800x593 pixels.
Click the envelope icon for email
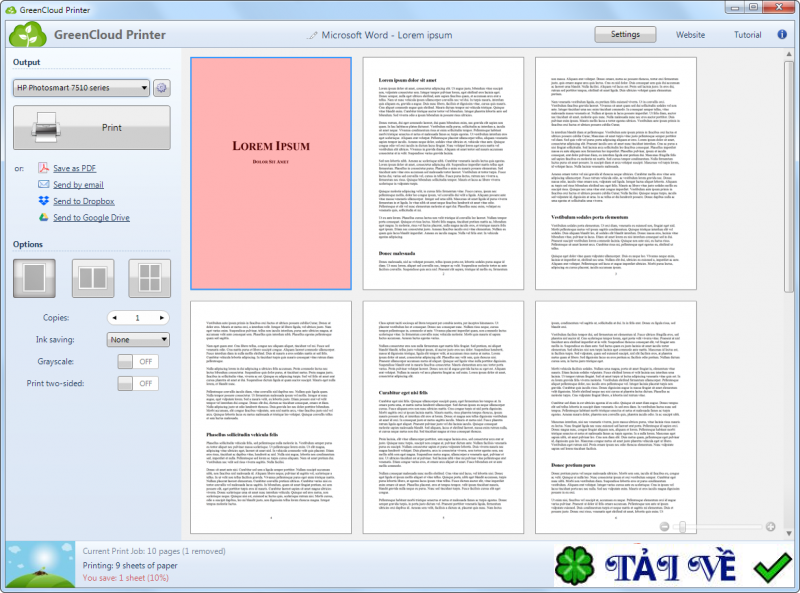[44, 184]
